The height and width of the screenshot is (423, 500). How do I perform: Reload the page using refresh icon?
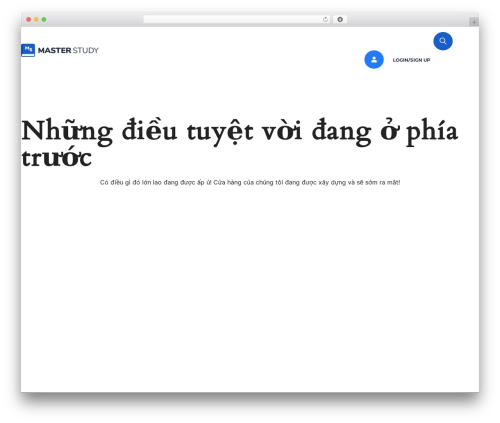[325, 20]
